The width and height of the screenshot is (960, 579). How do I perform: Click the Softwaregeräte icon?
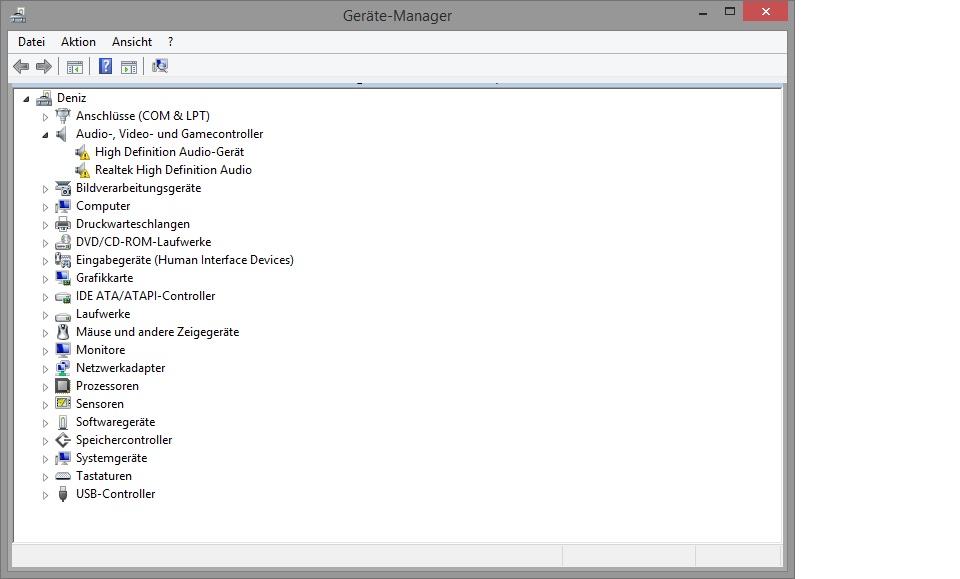[x=62, y=422]
